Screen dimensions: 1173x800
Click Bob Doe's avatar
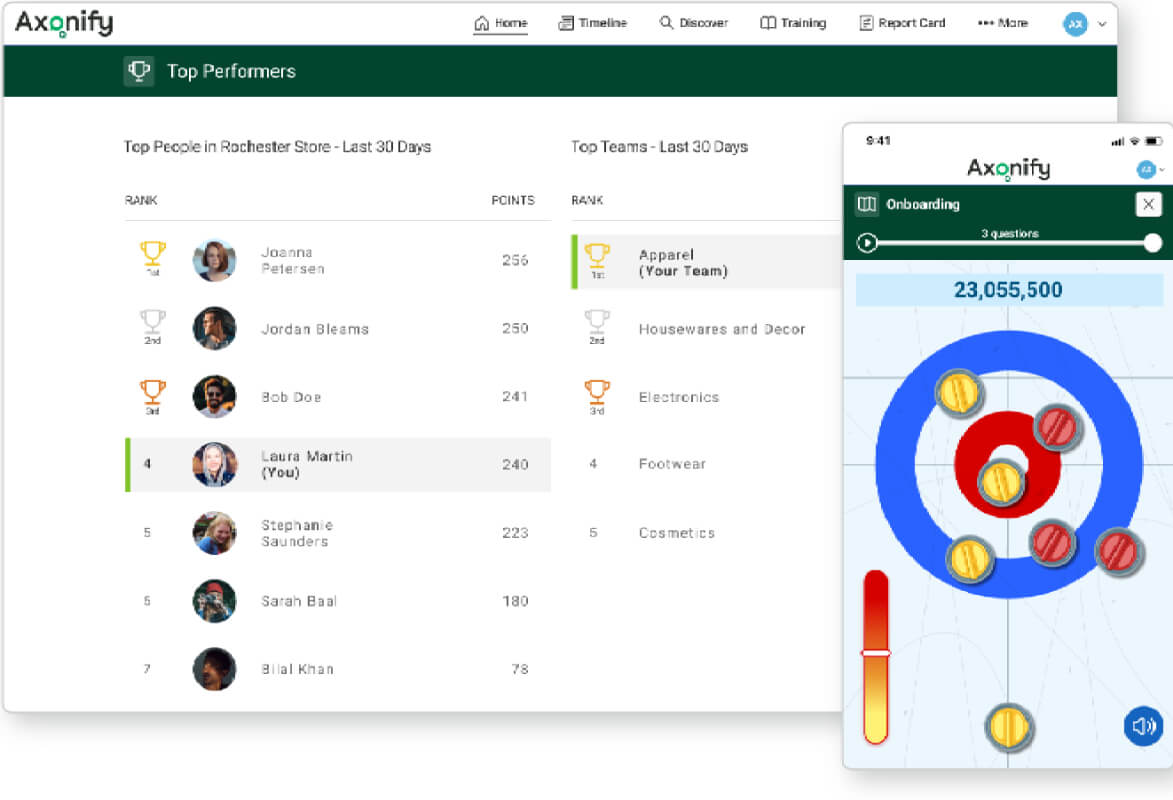(215, 397)
